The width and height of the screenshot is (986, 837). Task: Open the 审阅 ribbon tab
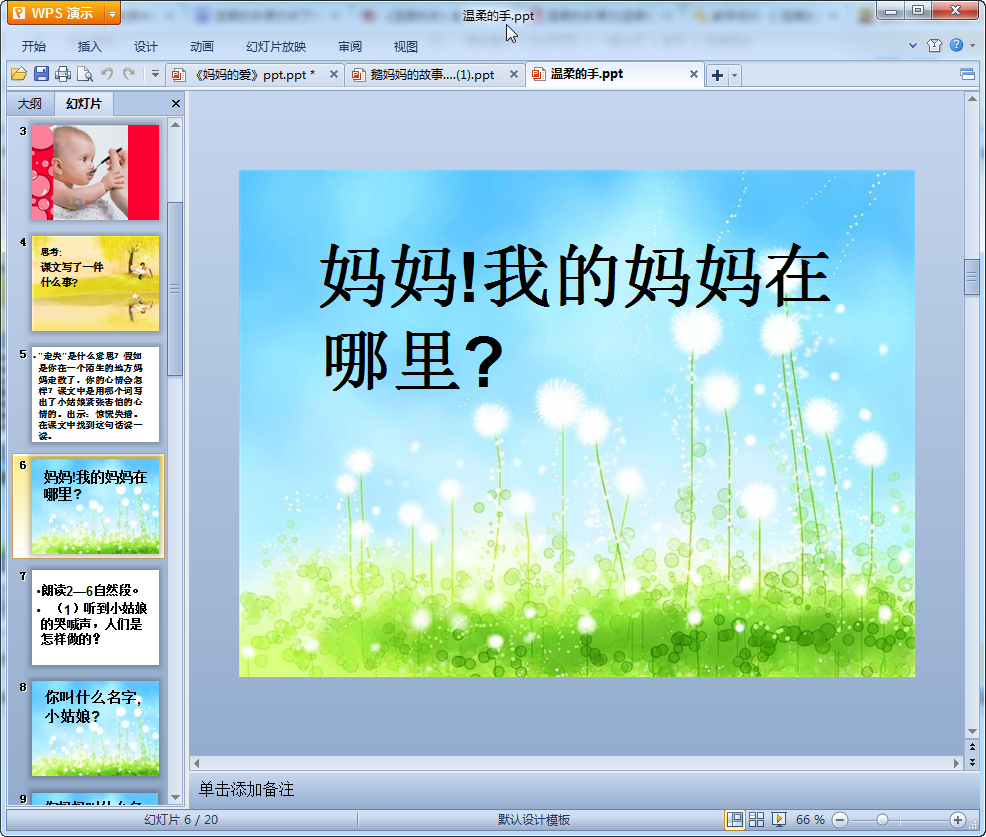pyautogui.click(x=350, y=47)
